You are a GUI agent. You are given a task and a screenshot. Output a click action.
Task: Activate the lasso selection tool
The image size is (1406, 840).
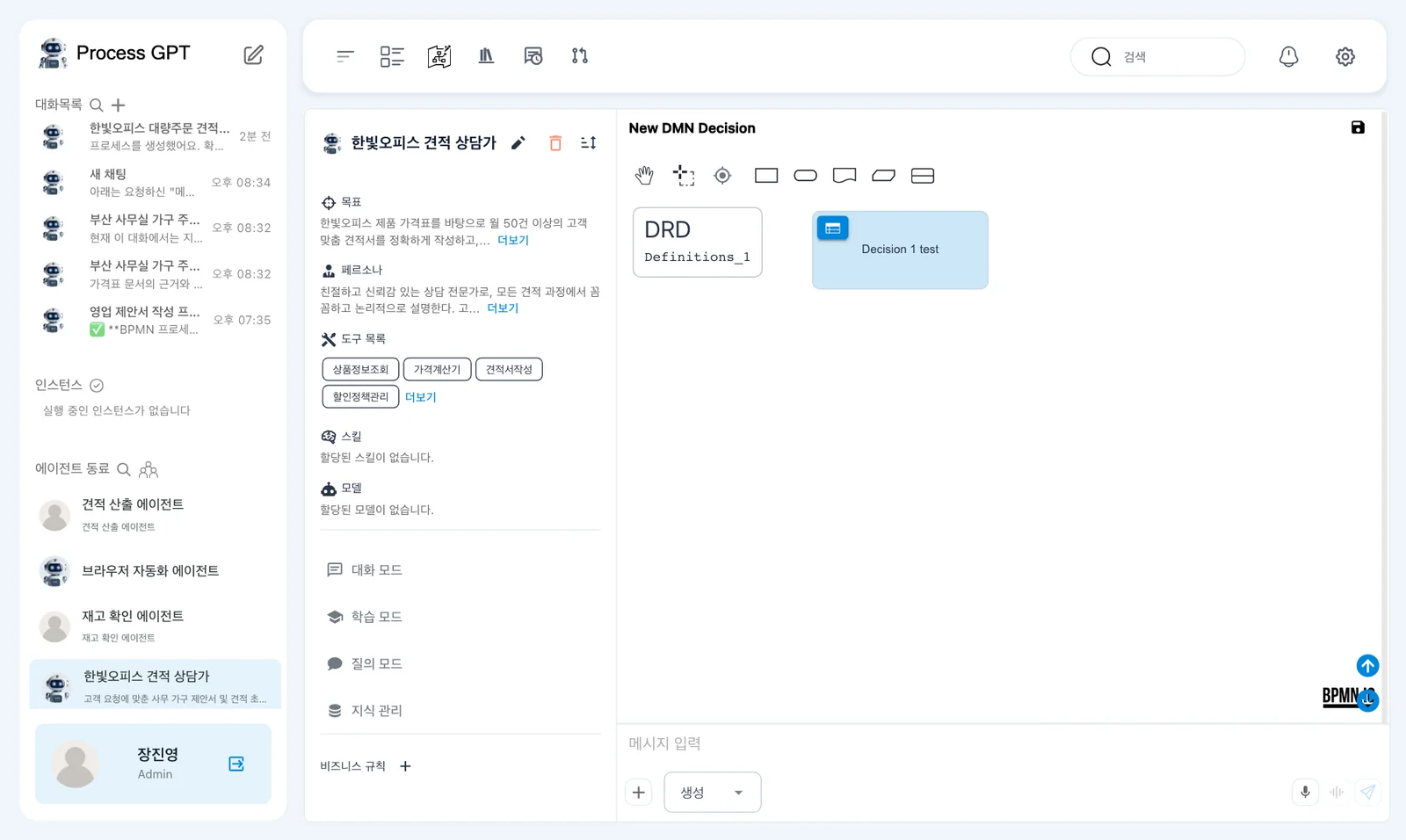[x=684, y=176]
